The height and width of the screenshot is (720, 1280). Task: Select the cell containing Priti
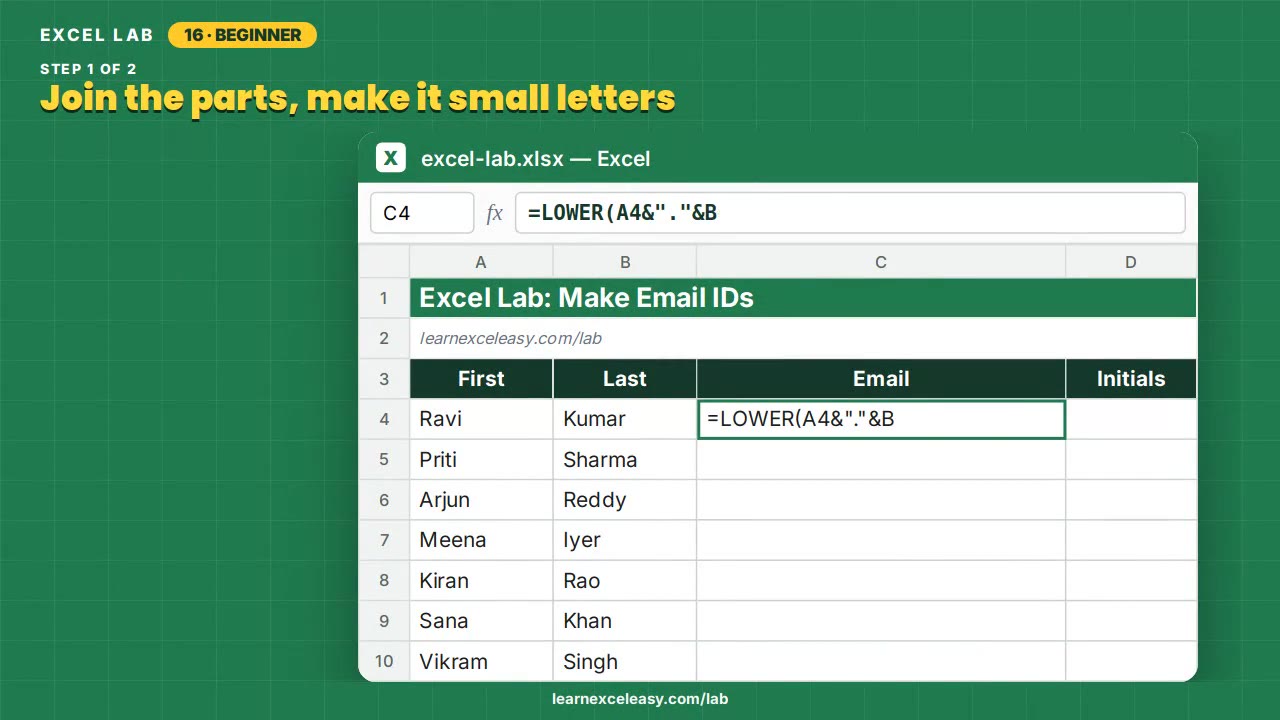tap(481, 459)
